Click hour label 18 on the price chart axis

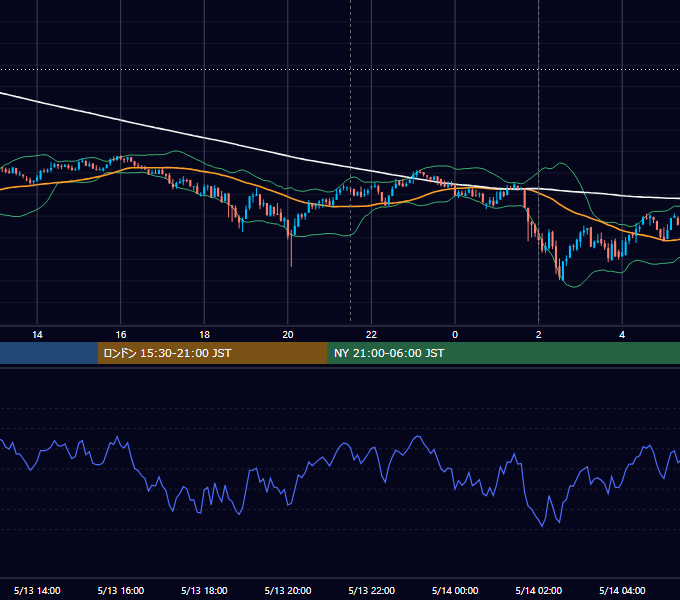click(204, 335)
